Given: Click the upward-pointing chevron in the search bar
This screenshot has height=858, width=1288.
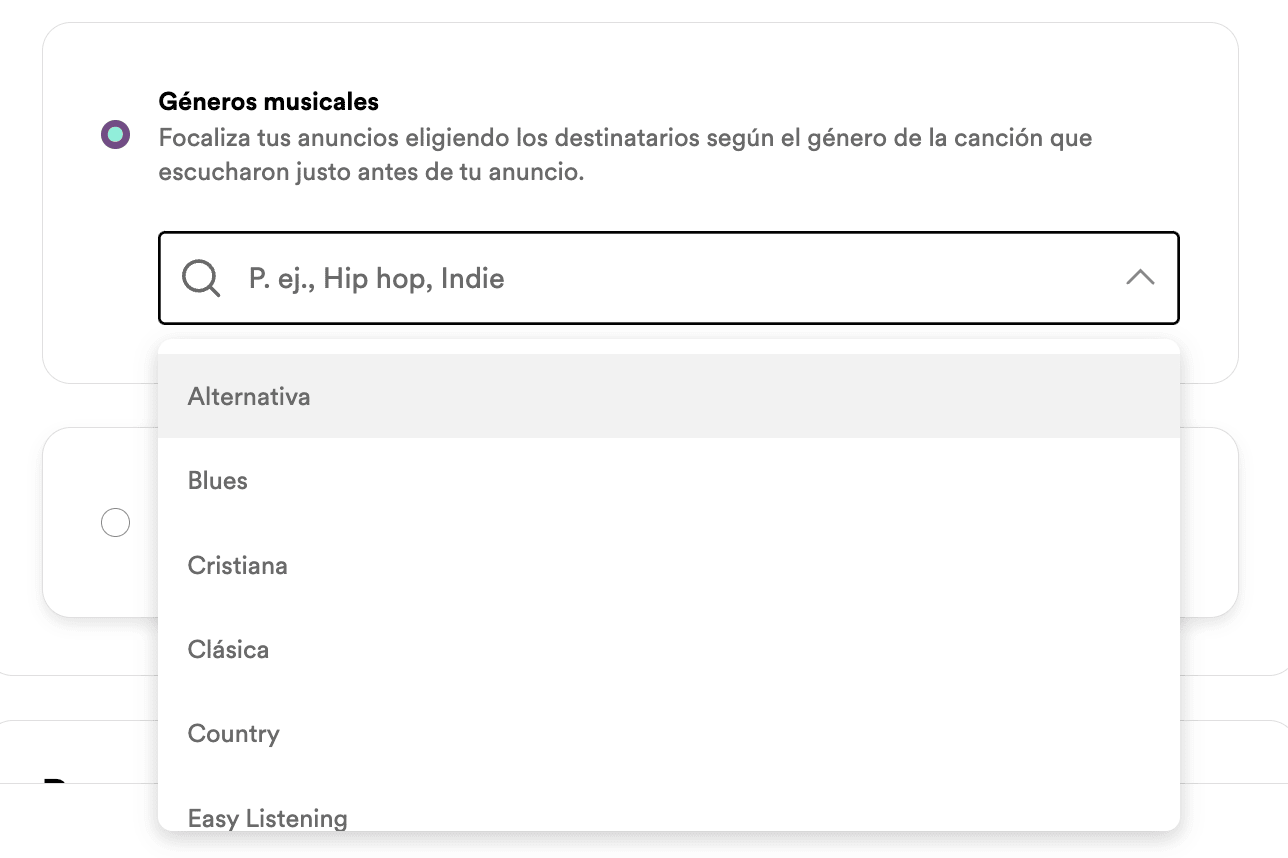Looking at the screenshot, I should (1140, 278).
